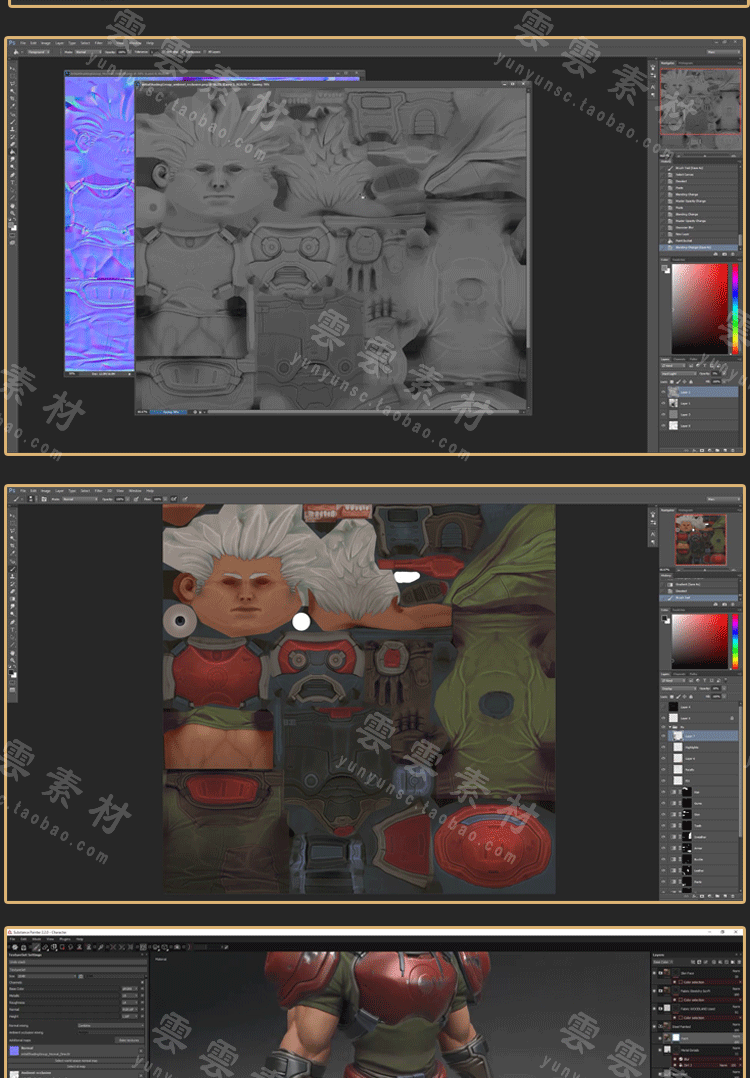Click Photoshop logo in middle window menu bar
750x1078 pixels.
tap(12, 491)
